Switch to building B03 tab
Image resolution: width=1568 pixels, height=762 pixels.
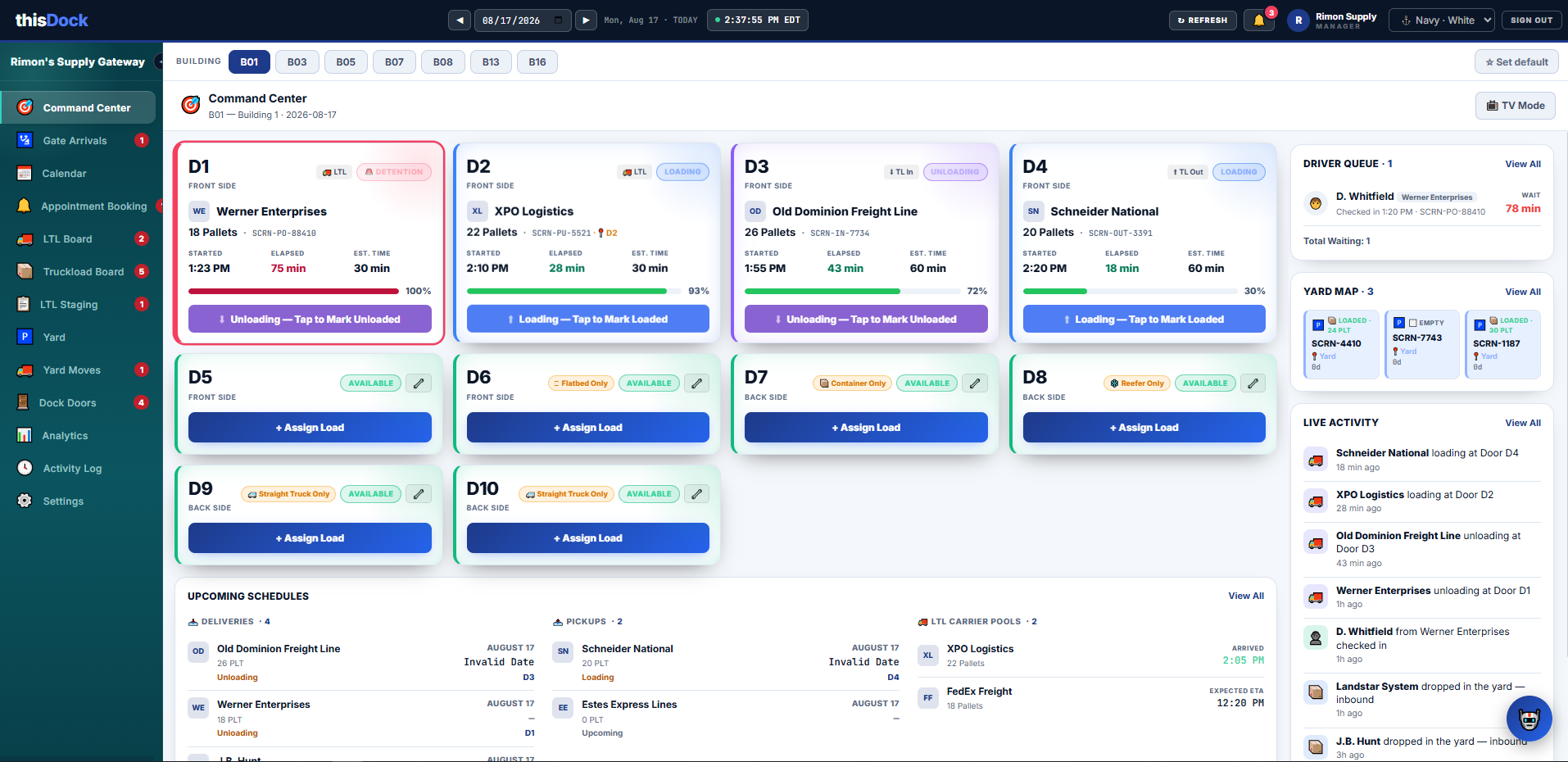coord(297,62)
